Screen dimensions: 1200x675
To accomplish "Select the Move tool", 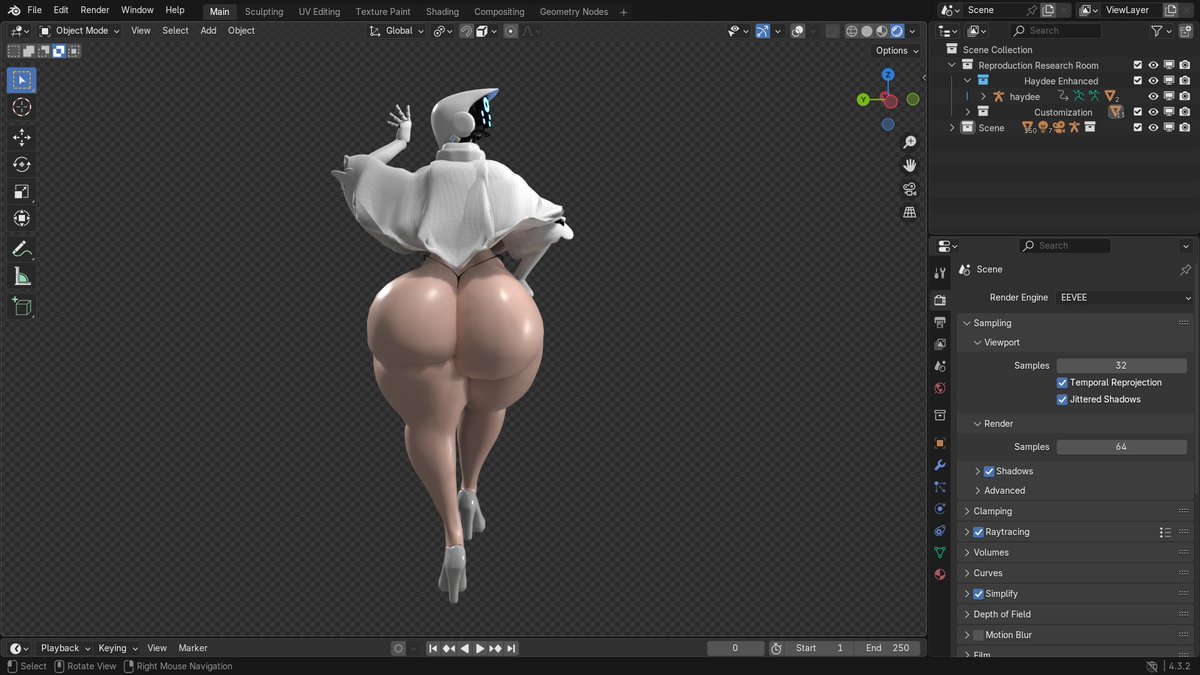I will click(x=22, y=137).
